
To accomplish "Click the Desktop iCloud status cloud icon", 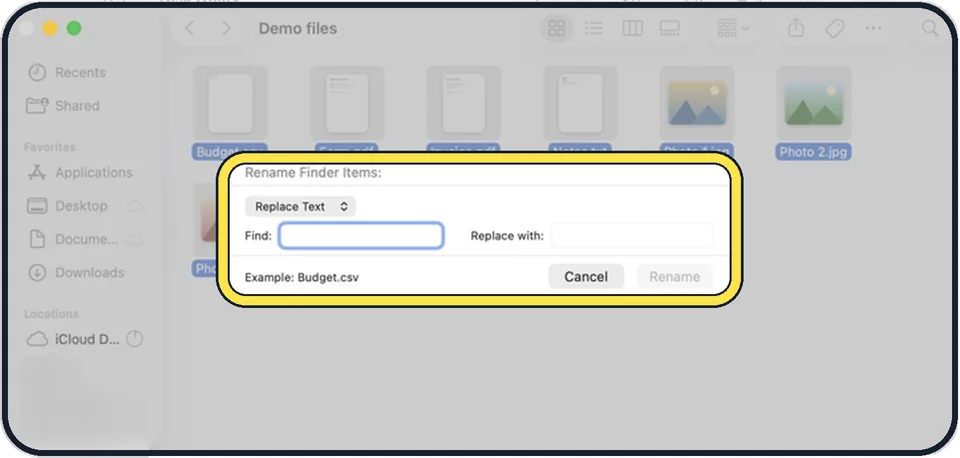I will [x=134, y=206].
